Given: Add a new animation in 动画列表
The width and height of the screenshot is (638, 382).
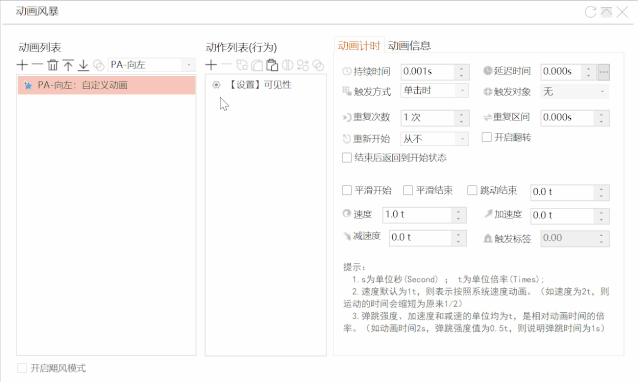Looking at the screenshot, I should pyautogui.click(x=22, y=65).
